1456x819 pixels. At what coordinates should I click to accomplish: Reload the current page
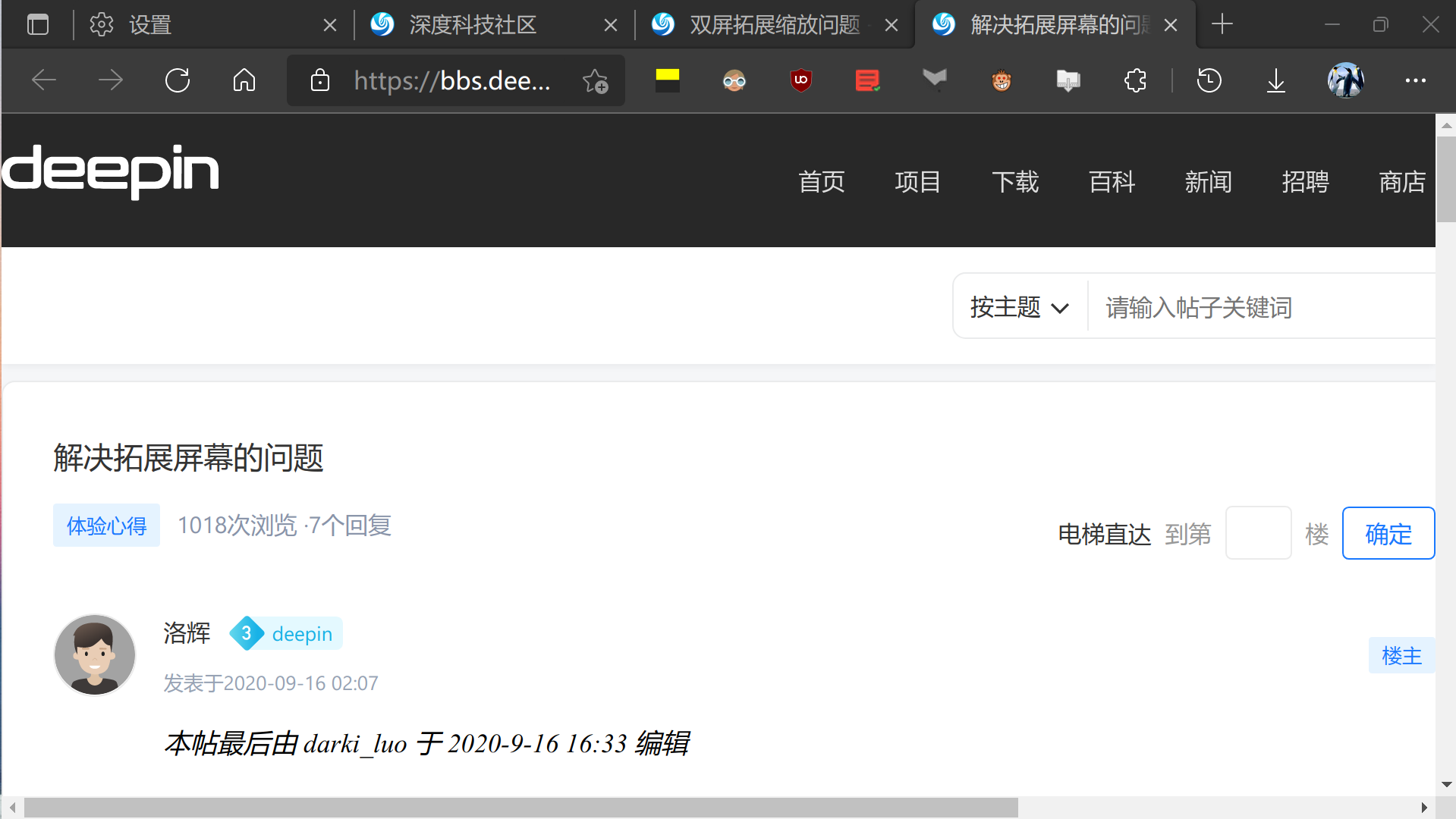coord(178,80)
